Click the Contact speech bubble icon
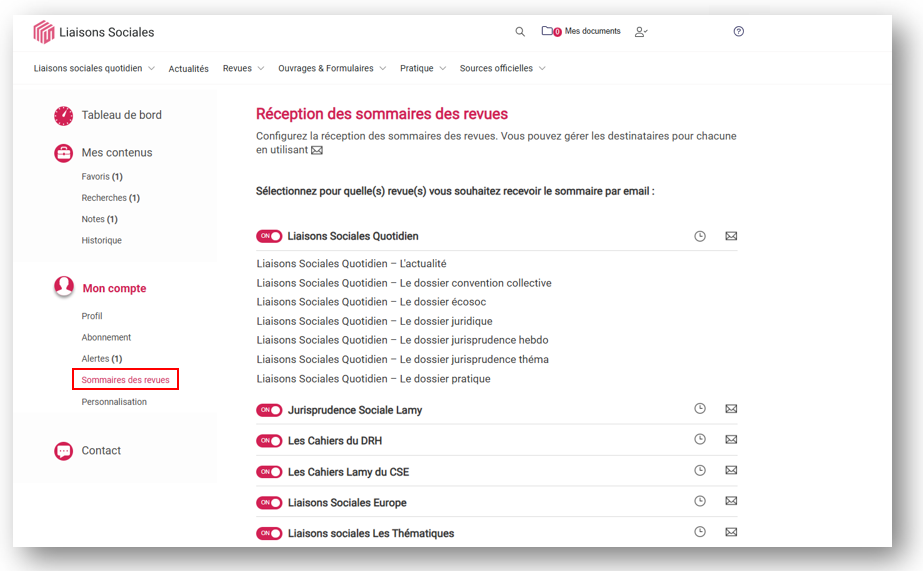This screenshot has height=571, width=923. (x=64, y=451)
